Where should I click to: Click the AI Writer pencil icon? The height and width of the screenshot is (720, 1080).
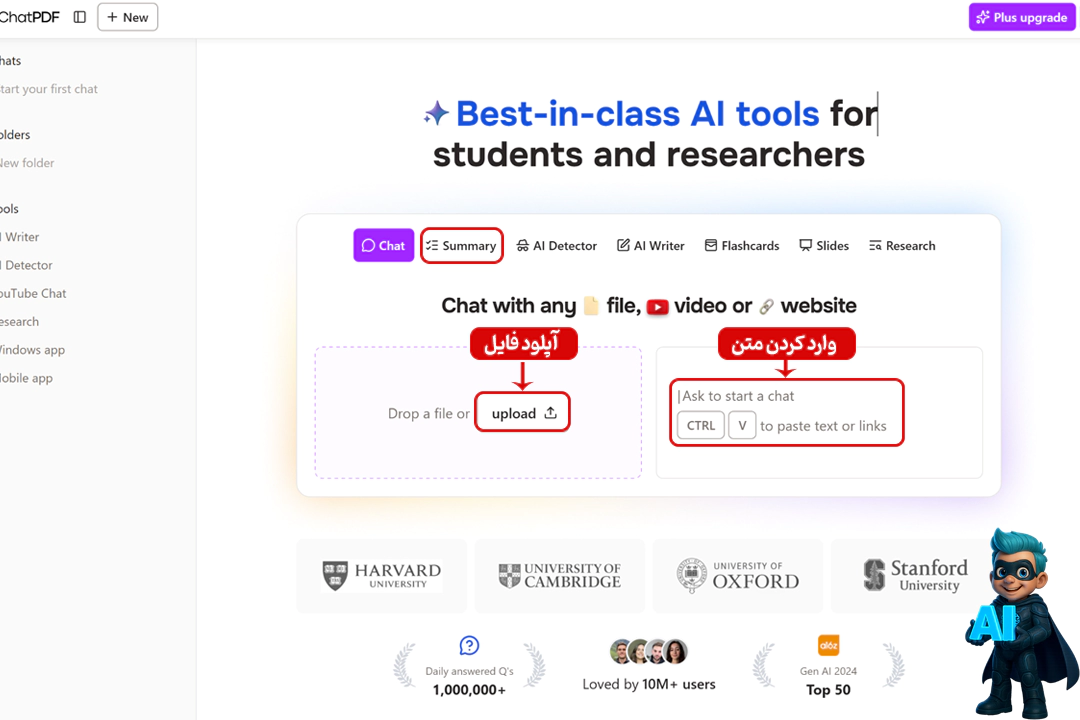pos(623,245)
